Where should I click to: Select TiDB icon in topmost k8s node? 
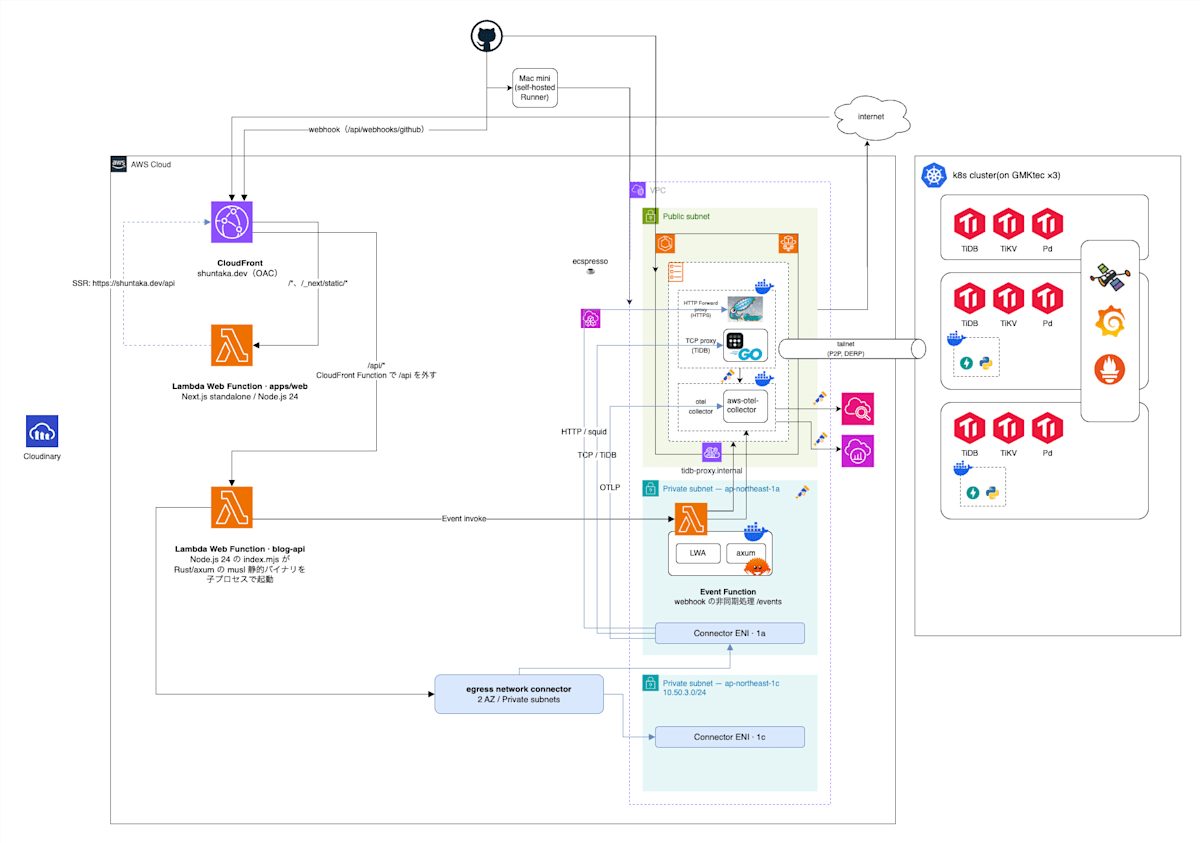coord(969,223)
